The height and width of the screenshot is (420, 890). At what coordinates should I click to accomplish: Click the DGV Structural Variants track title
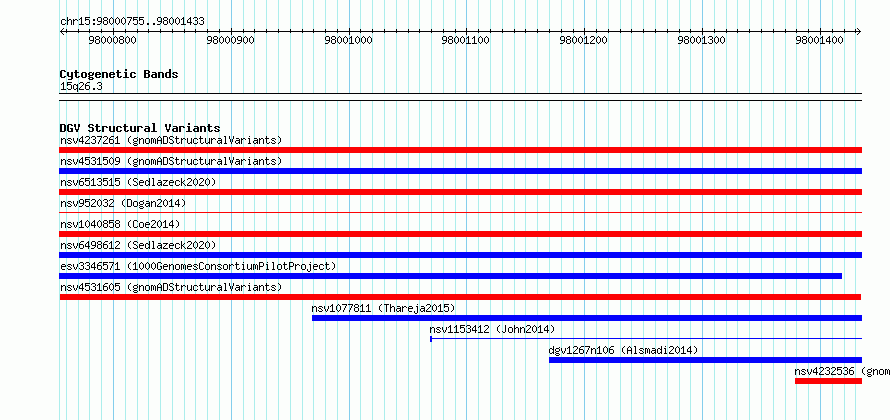pyautogui.click(x=140, y=128)
